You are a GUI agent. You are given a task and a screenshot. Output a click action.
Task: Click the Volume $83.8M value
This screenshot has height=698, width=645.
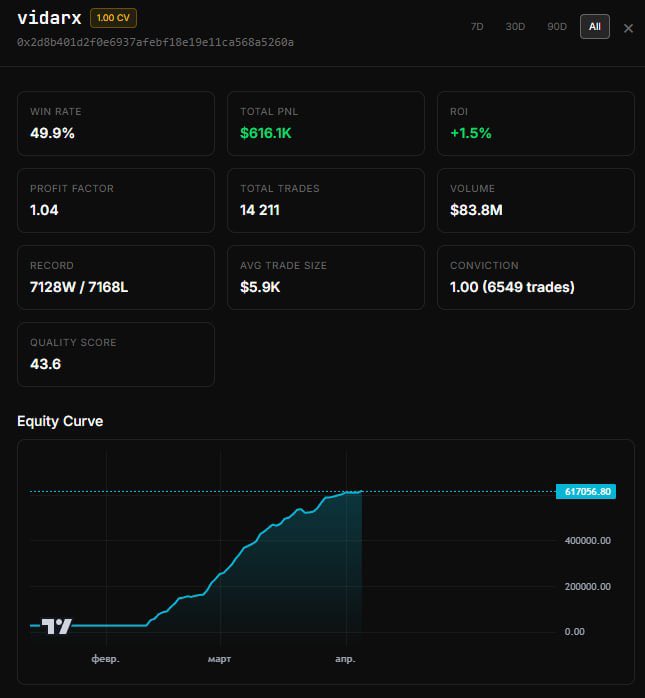[476, 210]
